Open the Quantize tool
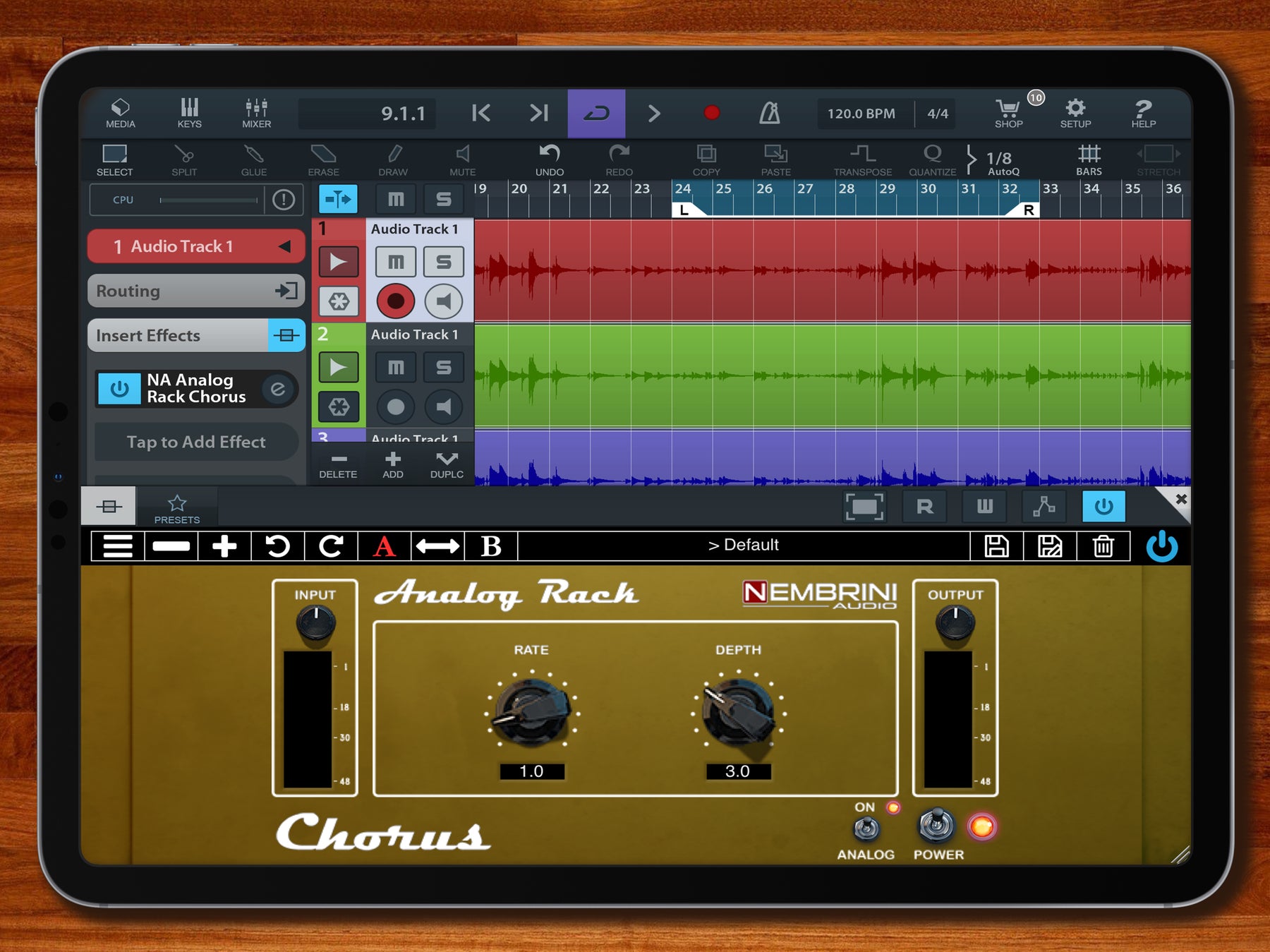Viewport: 1270px width, 952px height. click(x=933, y=161)
